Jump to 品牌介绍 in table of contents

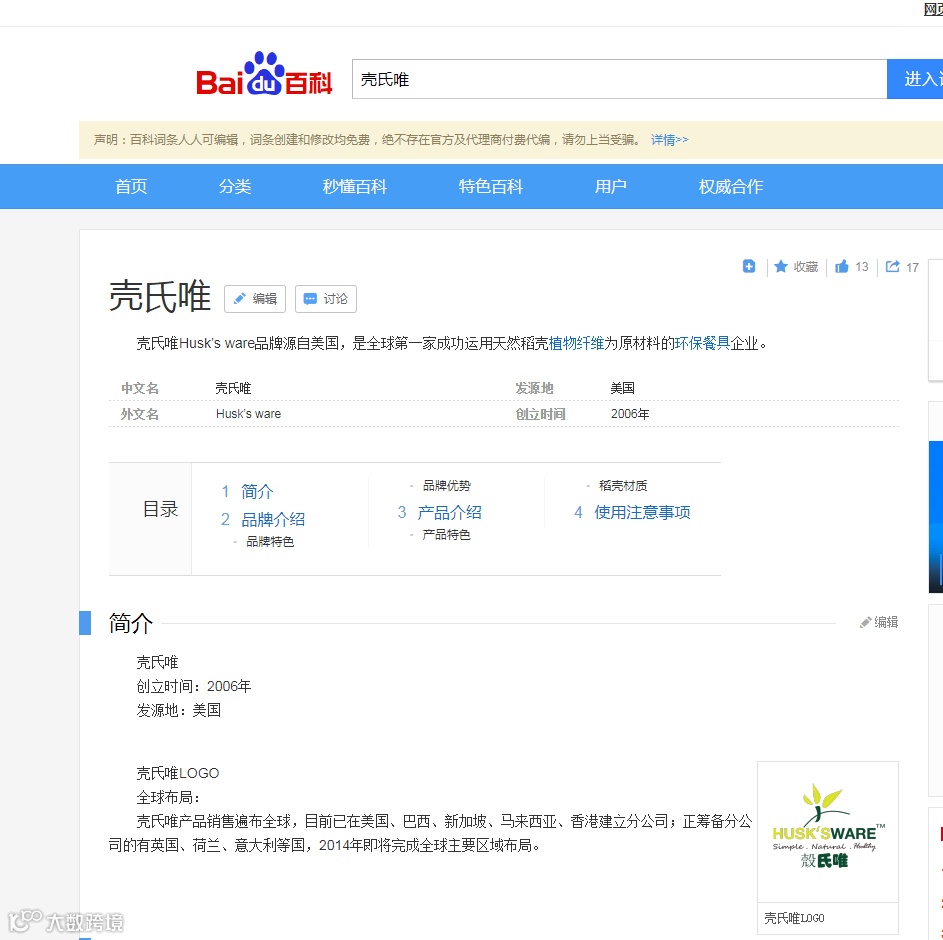point(273,520)
